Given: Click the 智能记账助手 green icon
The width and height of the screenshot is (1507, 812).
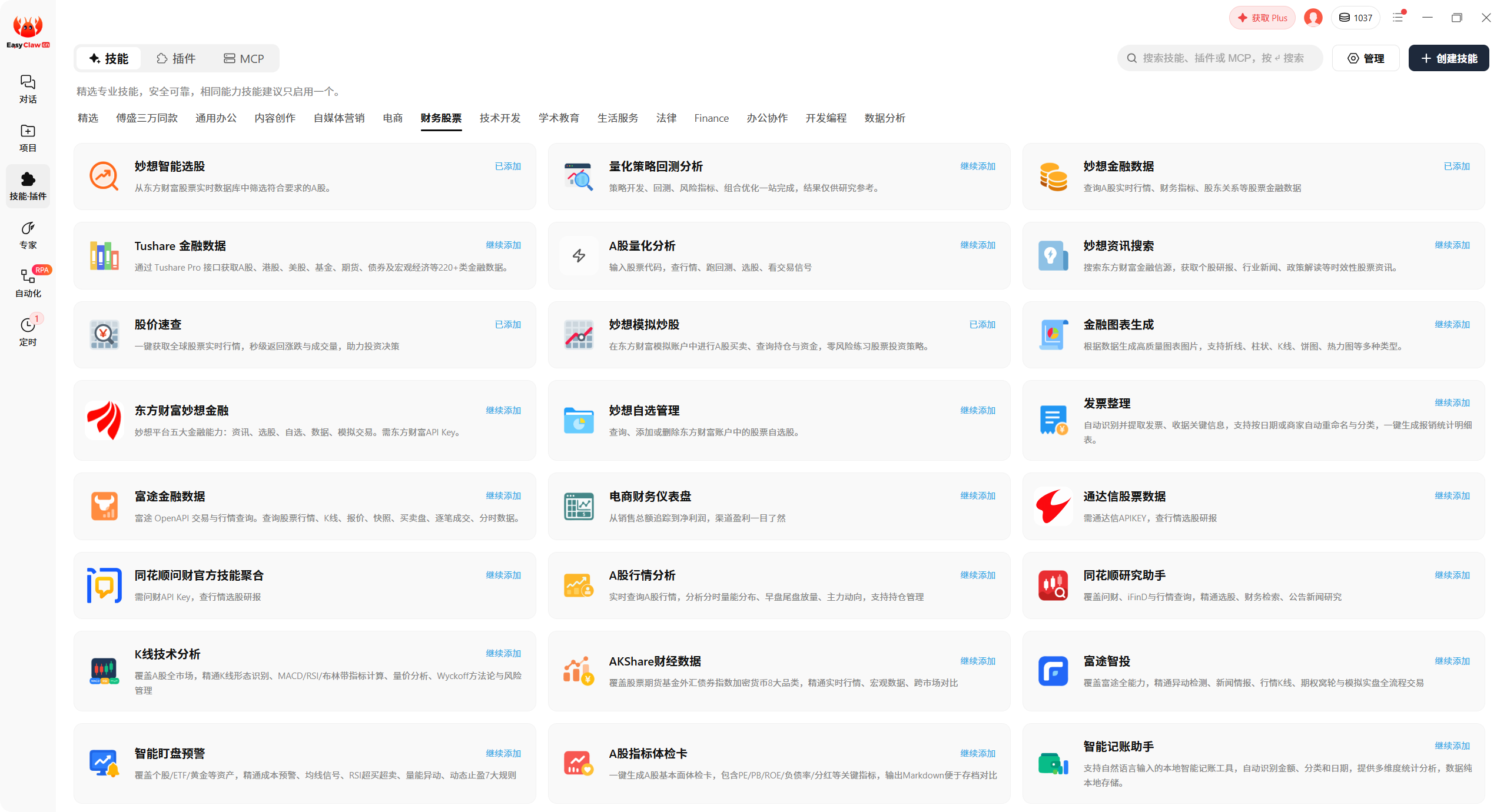Looking at the screenshot, I should pyautogui.click(x=1053, y=763).
